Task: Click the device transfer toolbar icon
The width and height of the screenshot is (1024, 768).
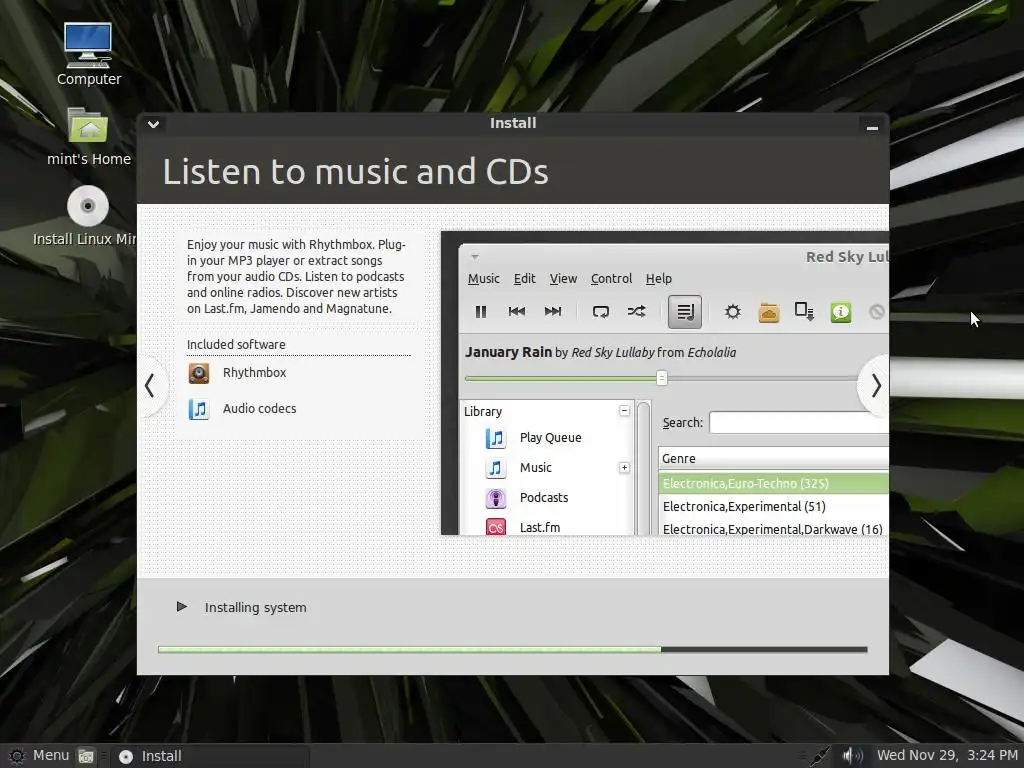Action: point(804,312)
